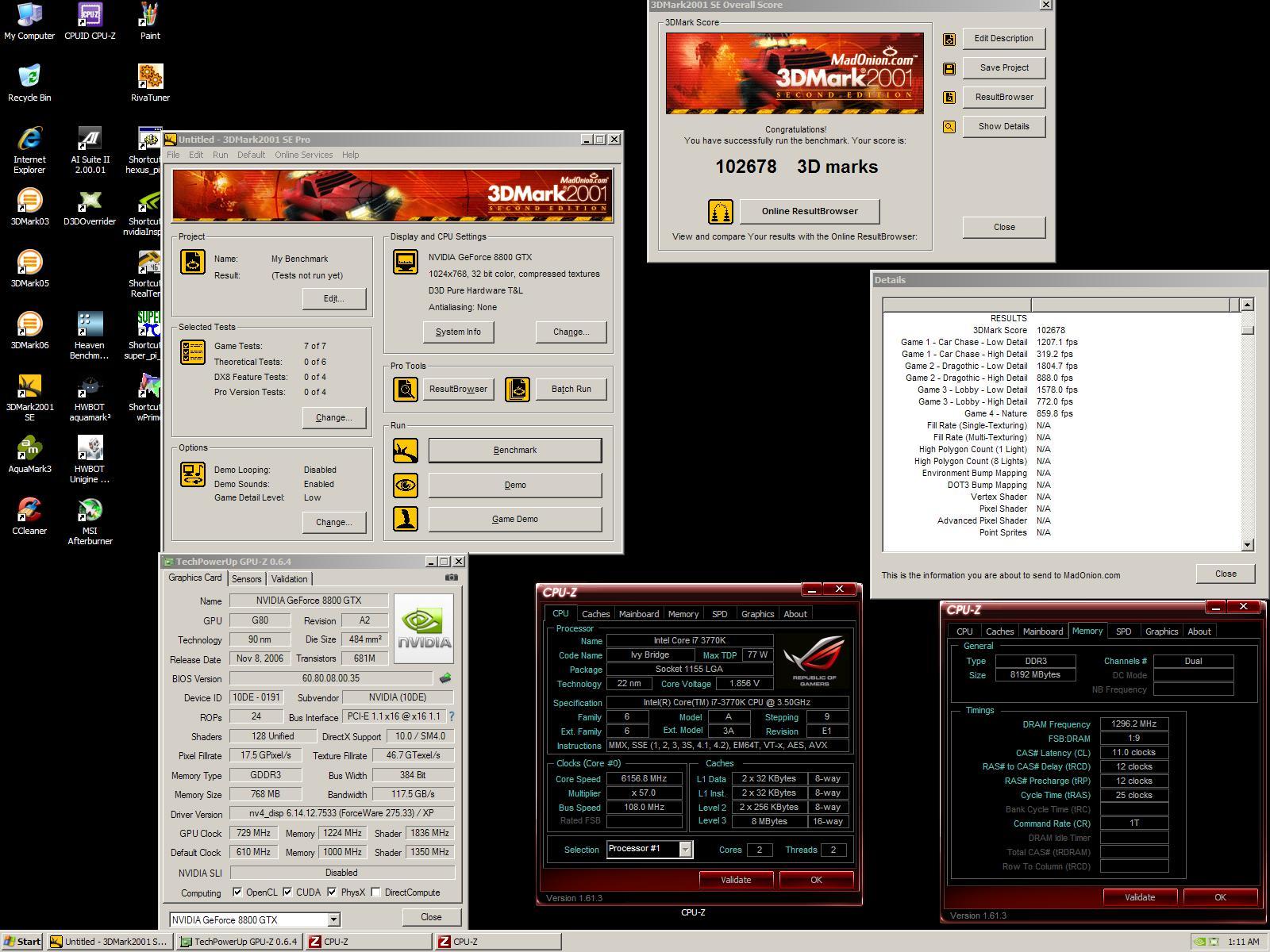Click the GPU-Z screenshot camera icon
Image resolution: width=1270 pixels, height=952 pixels.
click(452, 578)
